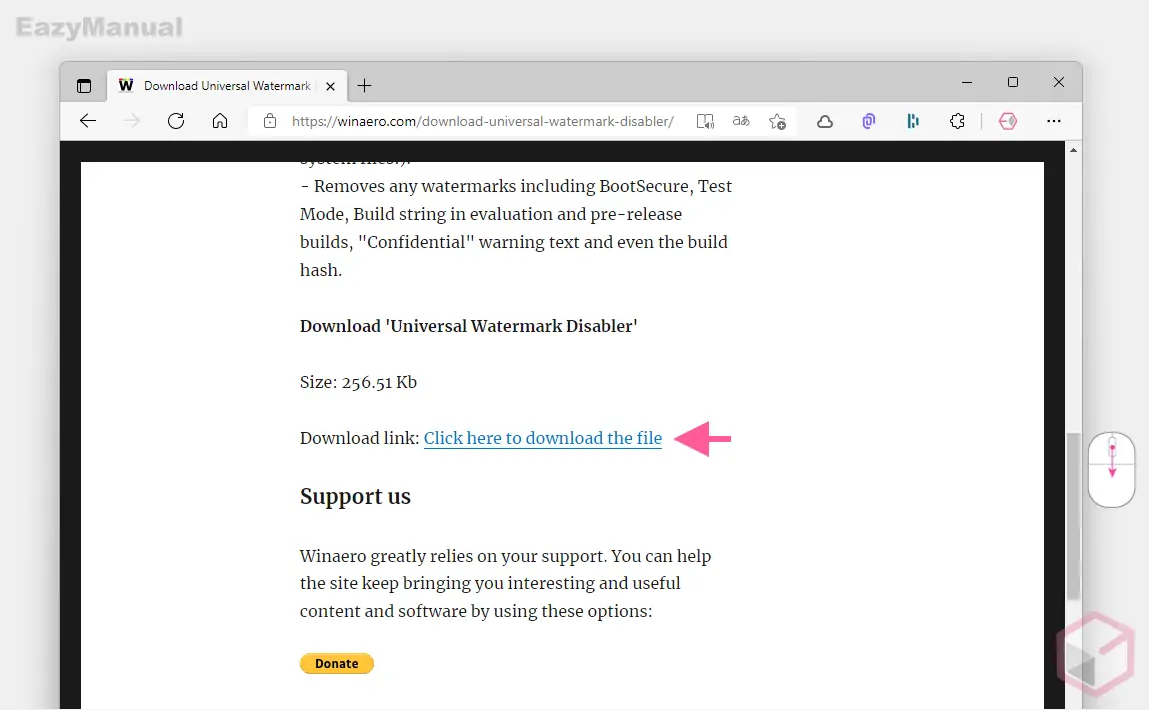Click the Download 'Universal Watermark Disabler' heading
The width and height of the screenshot is (1149, 710).
[x=468, y=326]
